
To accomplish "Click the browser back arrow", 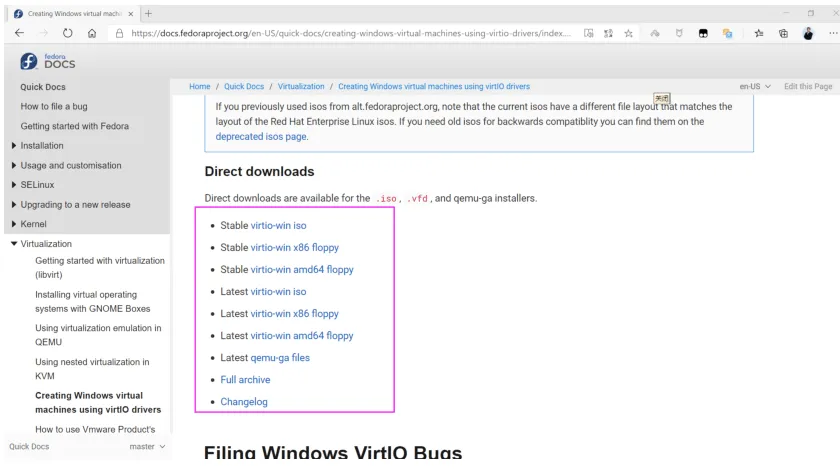I will [20, 33].
